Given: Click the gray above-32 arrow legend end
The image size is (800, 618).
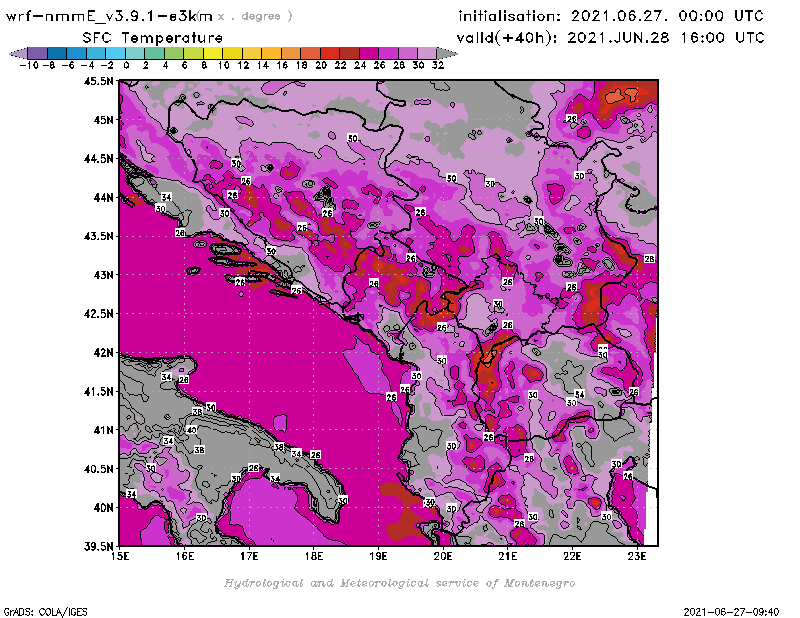Looking at the screenshot, I should click(x=447, y=53).
